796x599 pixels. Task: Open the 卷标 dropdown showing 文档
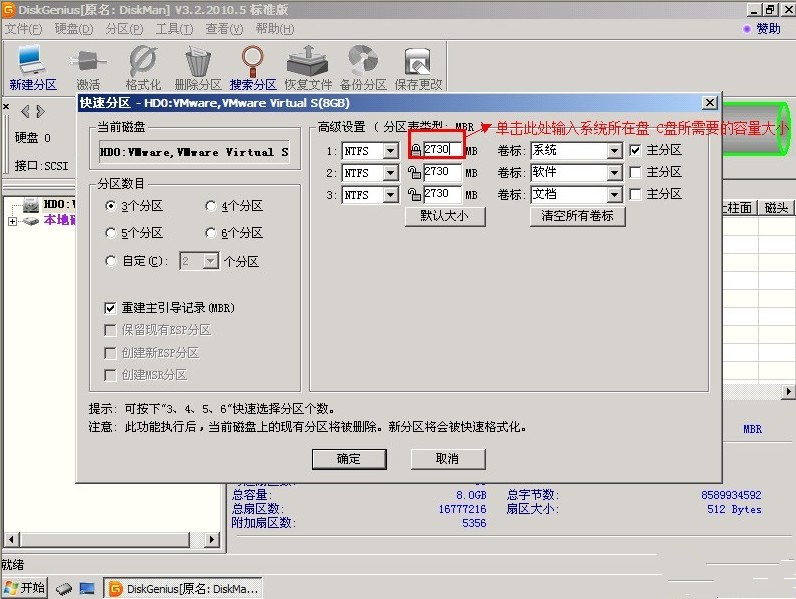[614, 195]
